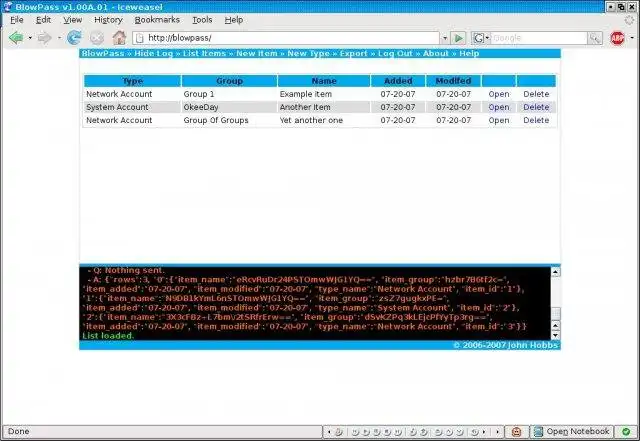
Task: Expand the address bar URL history dropdown
Action: [445, 38]
